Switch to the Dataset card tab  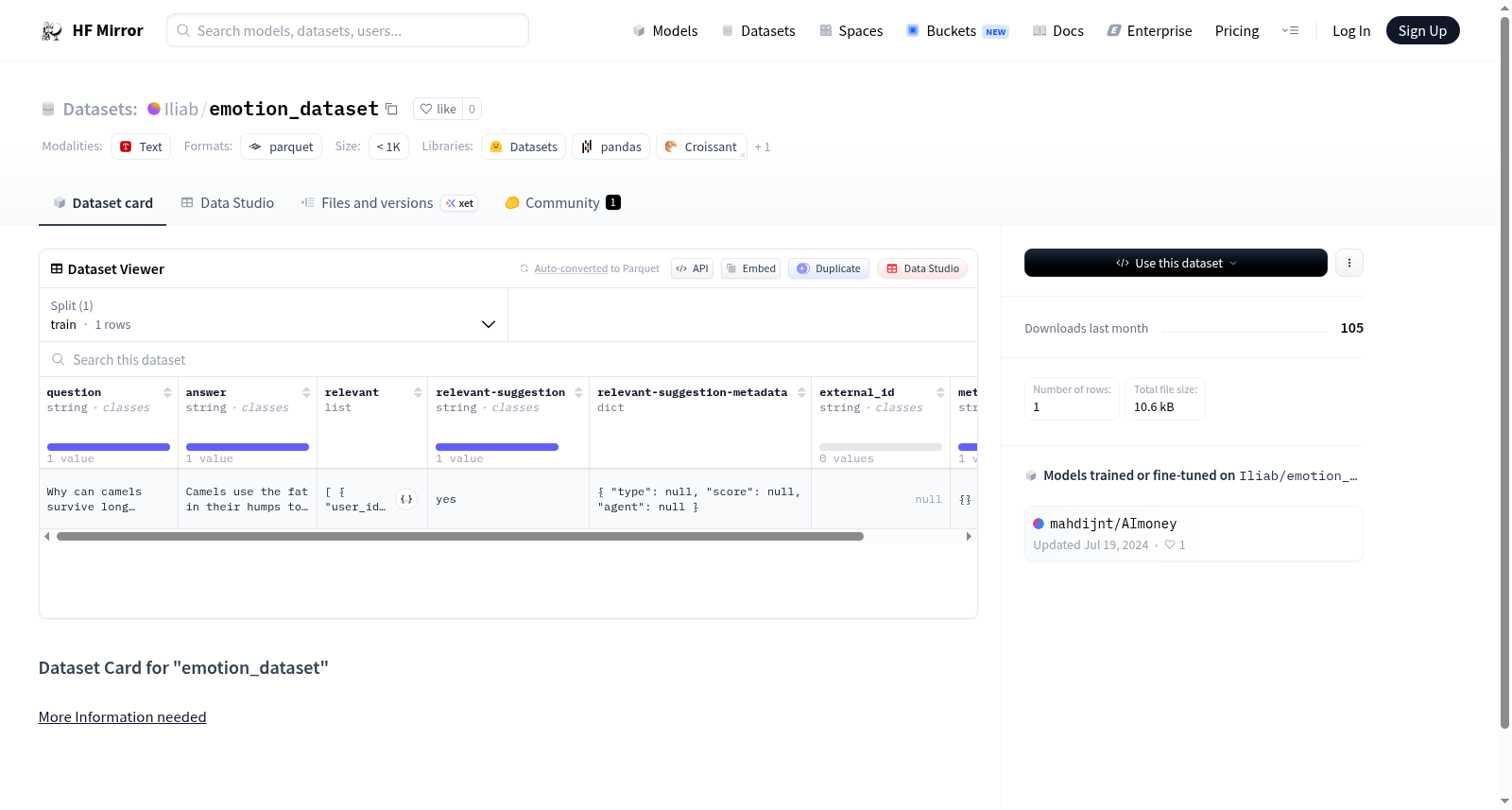(103, 203)
